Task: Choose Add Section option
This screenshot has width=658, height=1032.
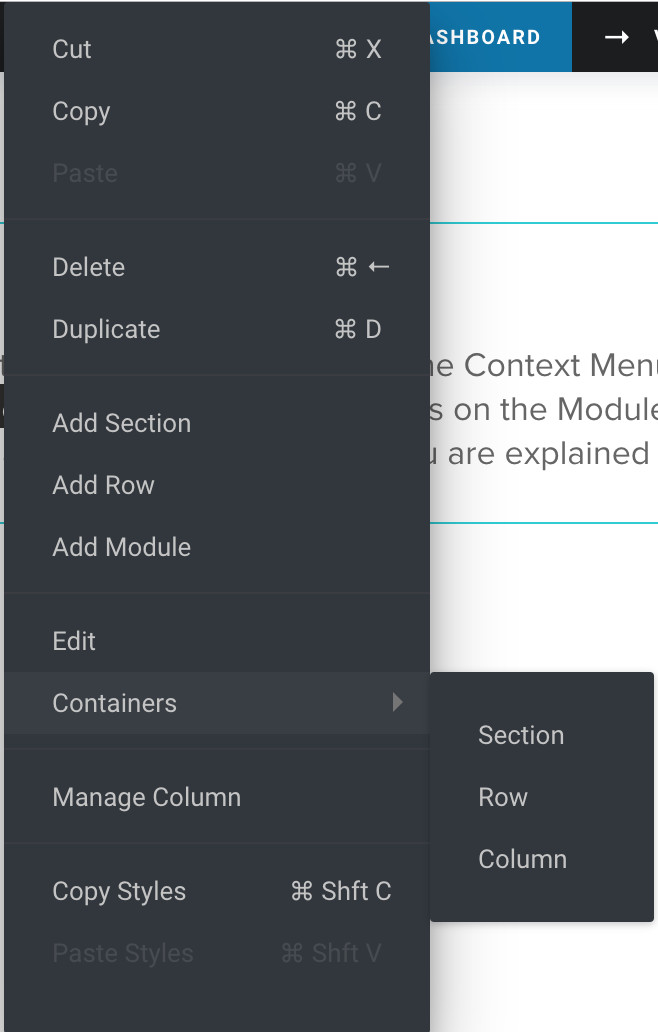Action: click(x=121, y=423)
